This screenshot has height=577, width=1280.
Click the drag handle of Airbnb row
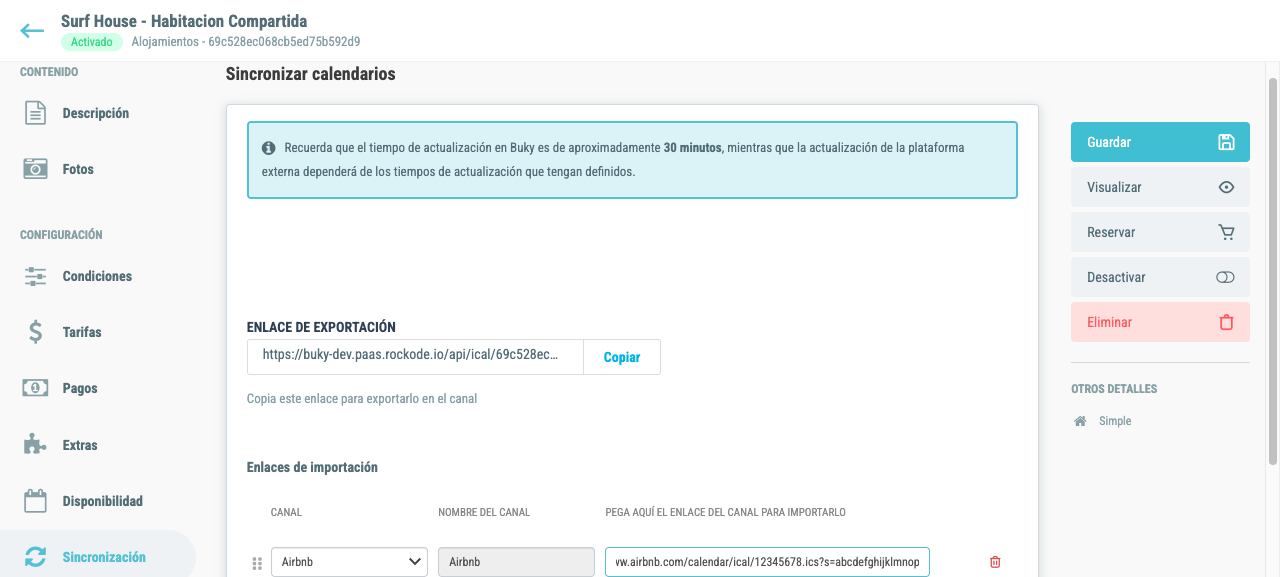[257, 563]
